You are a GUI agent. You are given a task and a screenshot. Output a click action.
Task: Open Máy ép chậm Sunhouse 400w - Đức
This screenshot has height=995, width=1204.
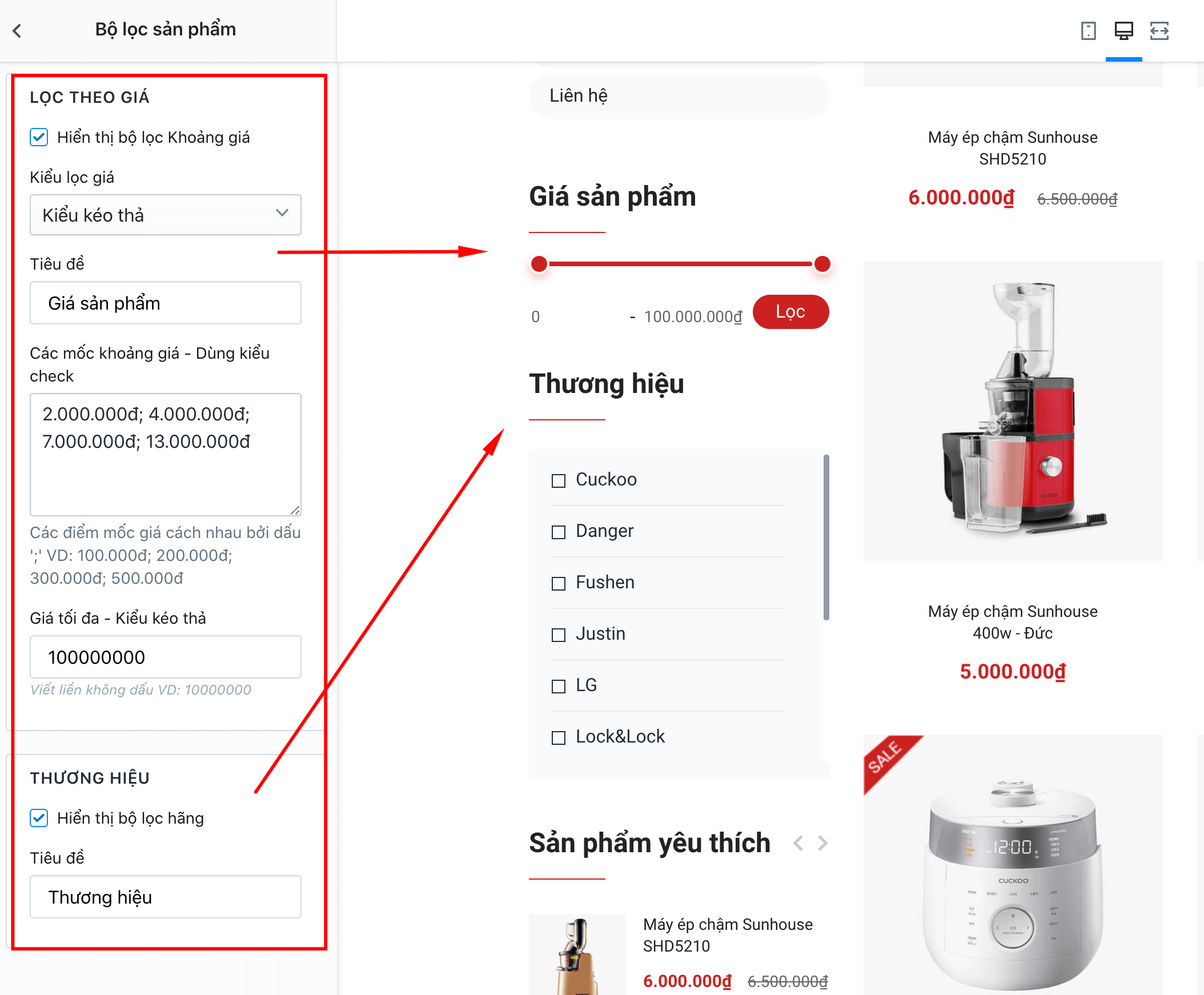[x=1013, y=623]
